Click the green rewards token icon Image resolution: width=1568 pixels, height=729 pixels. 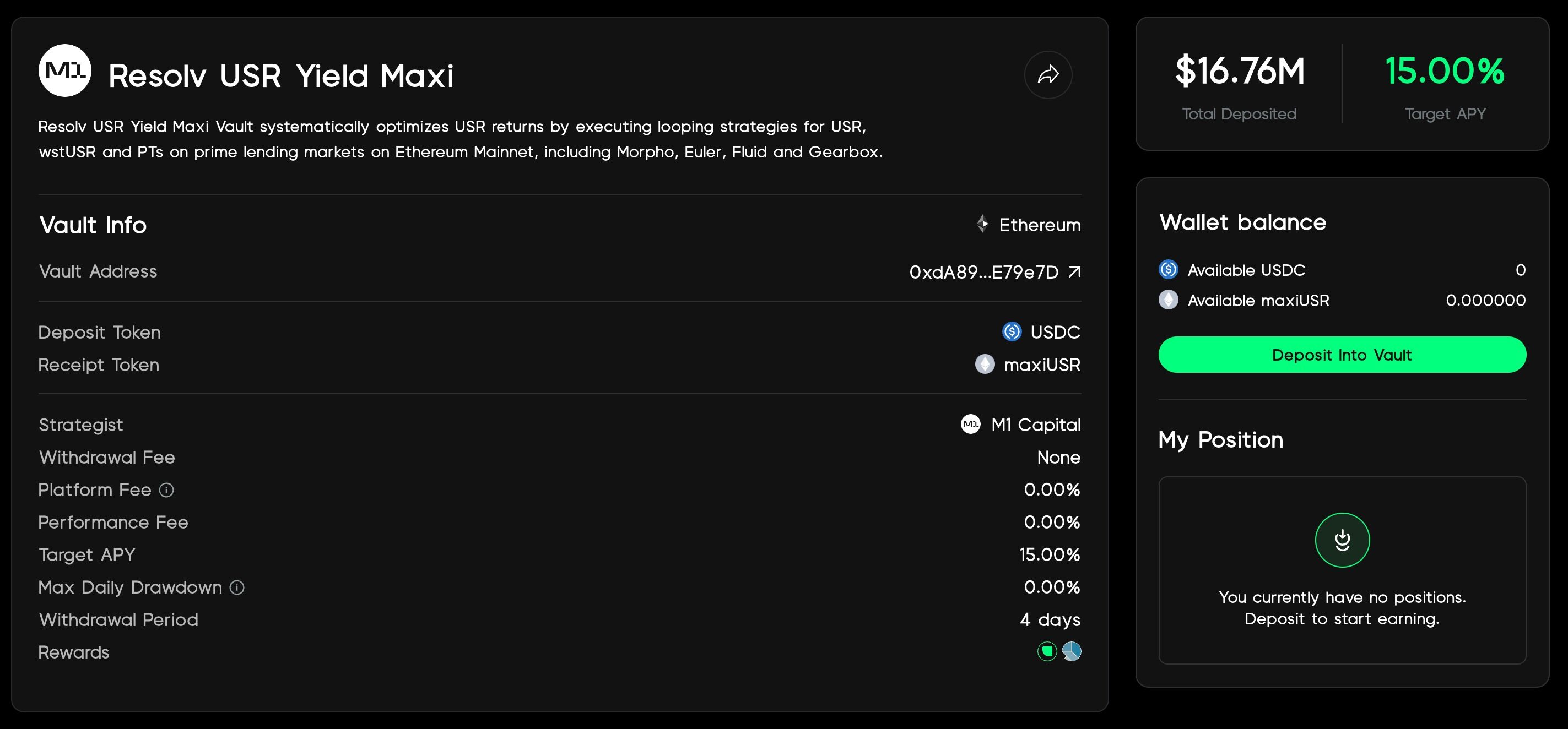coord(1047,652)
